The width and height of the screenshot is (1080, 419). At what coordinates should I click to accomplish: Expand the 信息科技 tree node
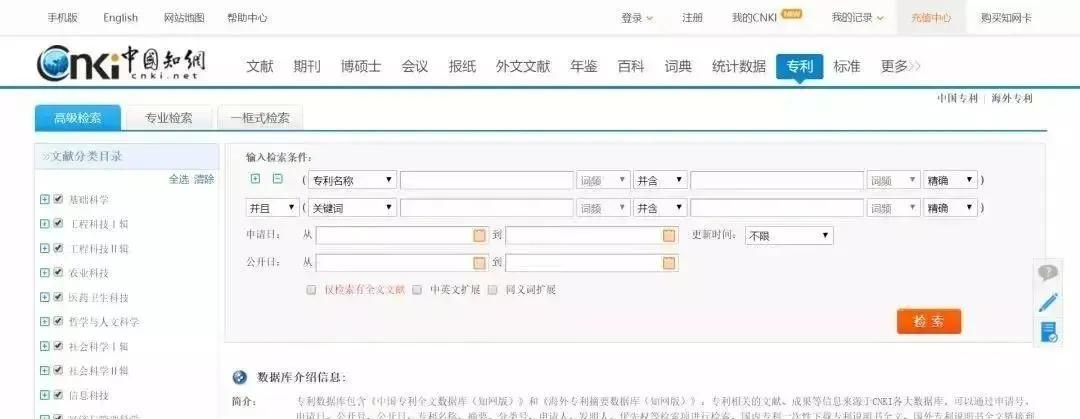(45, 395)
